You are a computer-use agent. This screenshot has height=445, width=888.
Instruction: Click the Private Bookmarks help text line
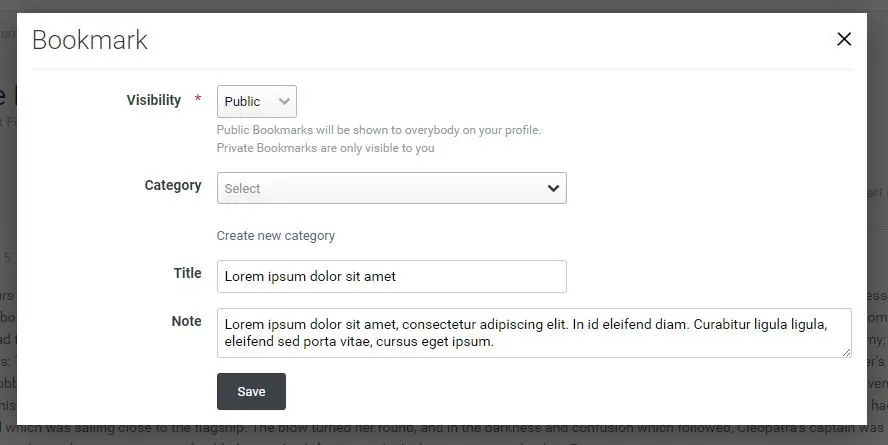coord(326,148)
